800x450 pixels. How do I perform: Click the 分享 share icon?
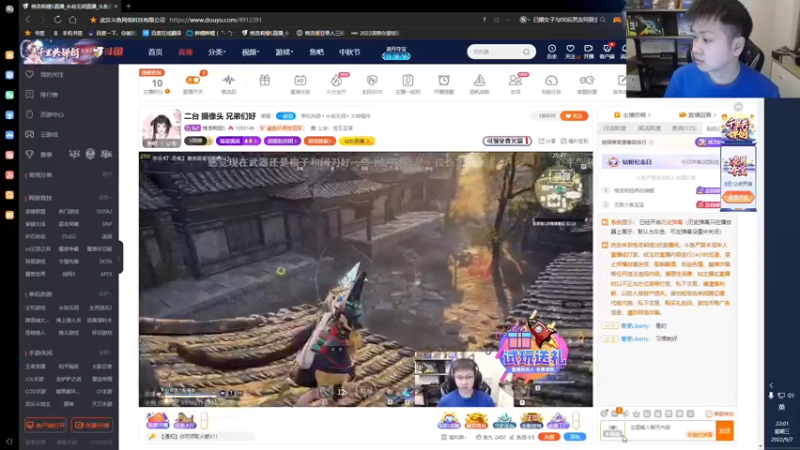tap(547, 141)
